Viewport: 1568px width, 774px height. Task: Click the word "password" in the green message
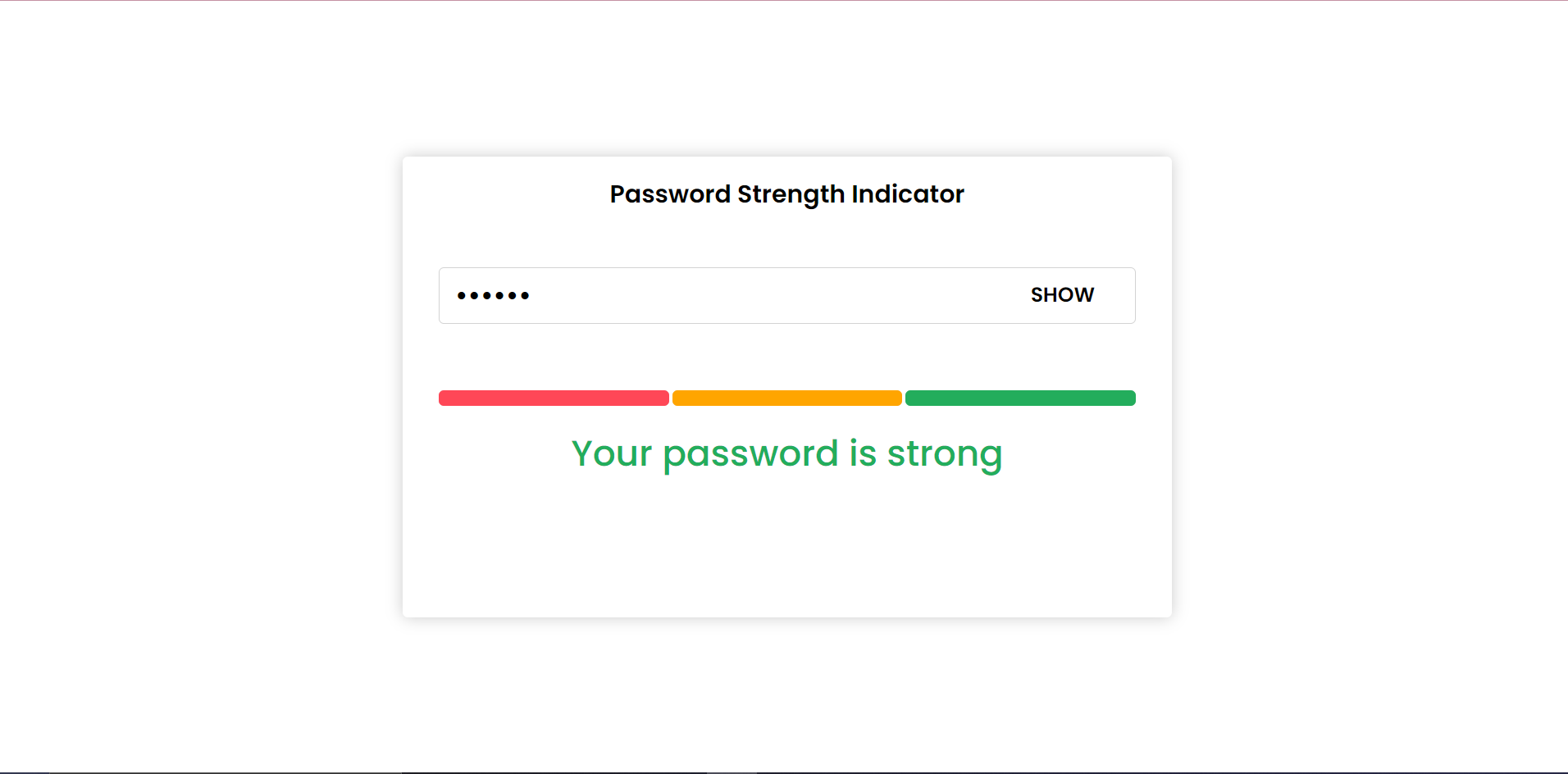[750, 455]
